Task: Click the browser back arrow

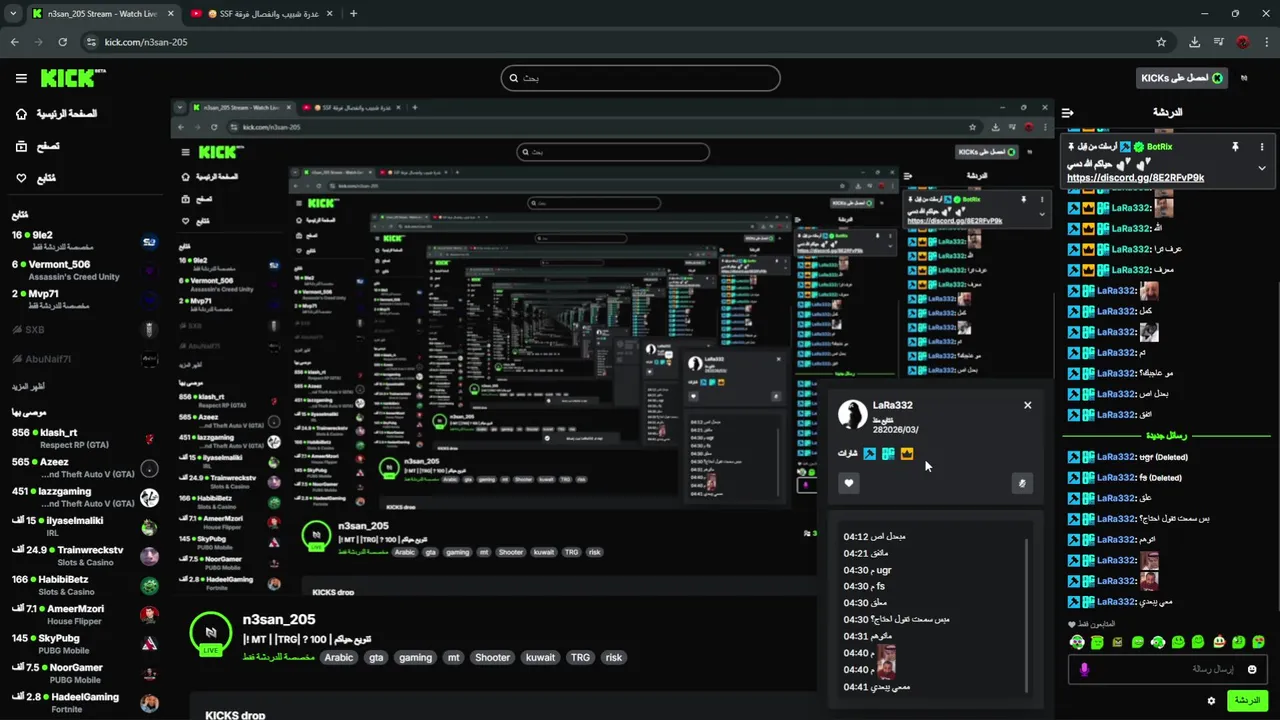Action: click(x=15, y=42)
